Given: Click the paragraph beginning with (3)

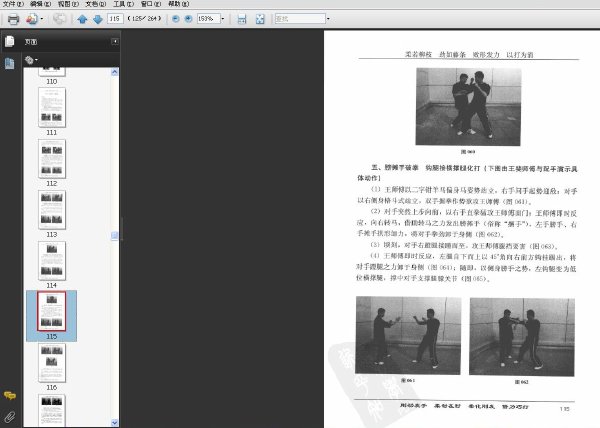Looking at the screenshot, I should 465,246.
